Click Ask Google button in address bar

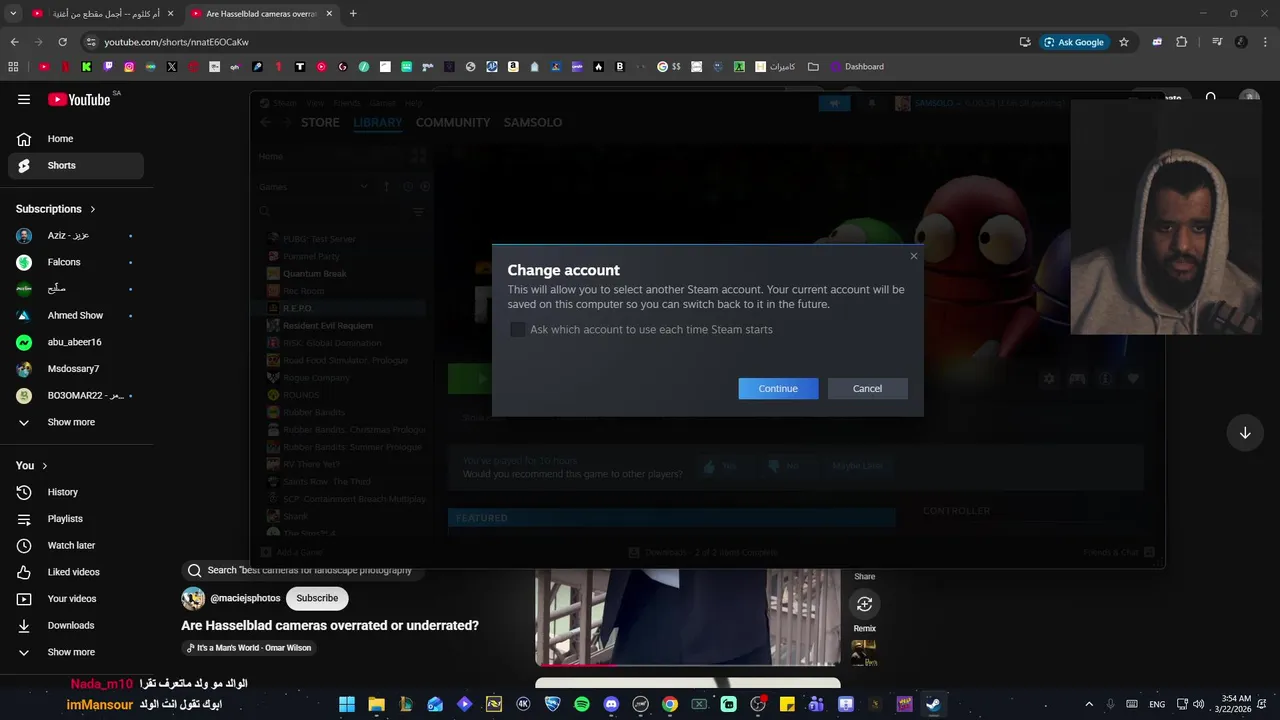tap(1075, 42)
